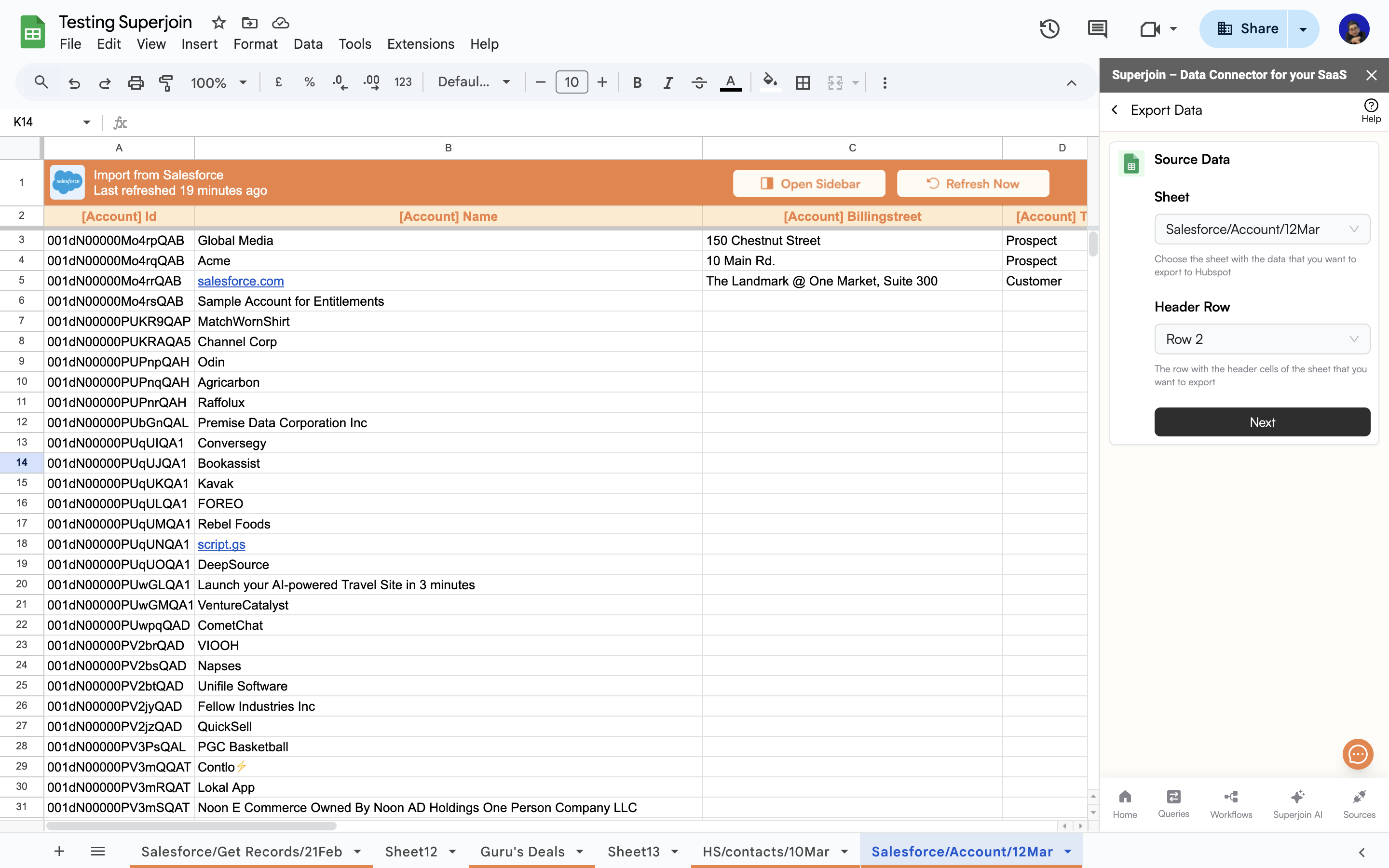Expand the Header Row dropdown
Screen dimensions: 1389x868
pyautogui.click(x=1262, y=339)
